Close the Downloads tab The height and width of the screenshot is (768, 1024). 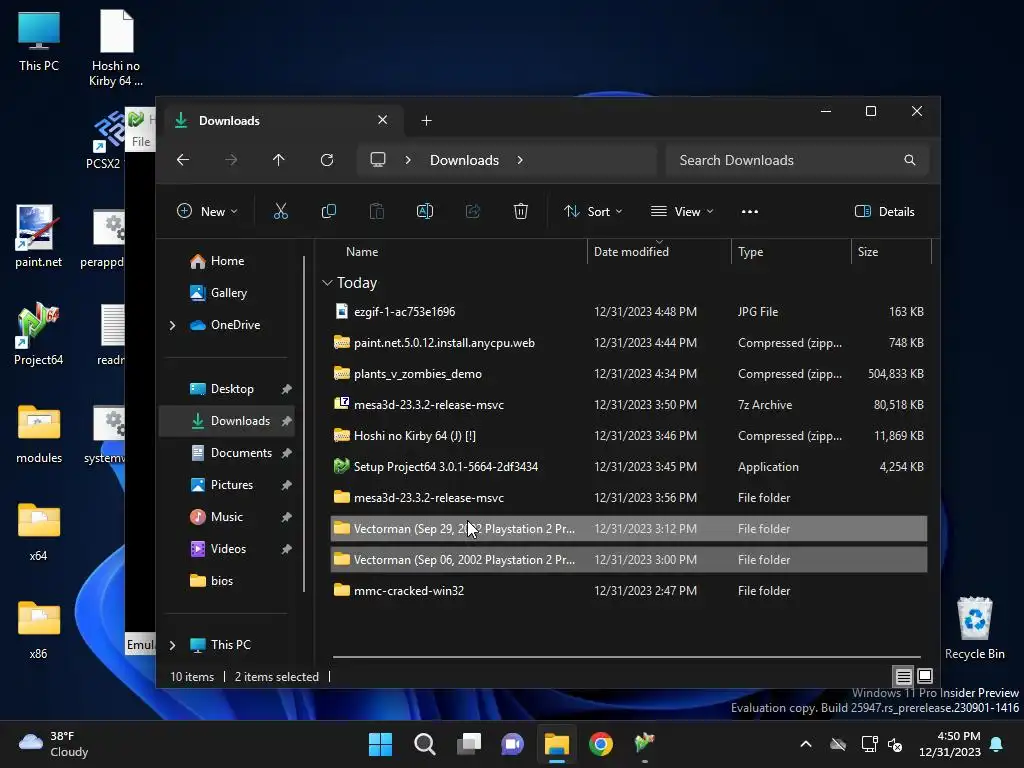(383, 120)
